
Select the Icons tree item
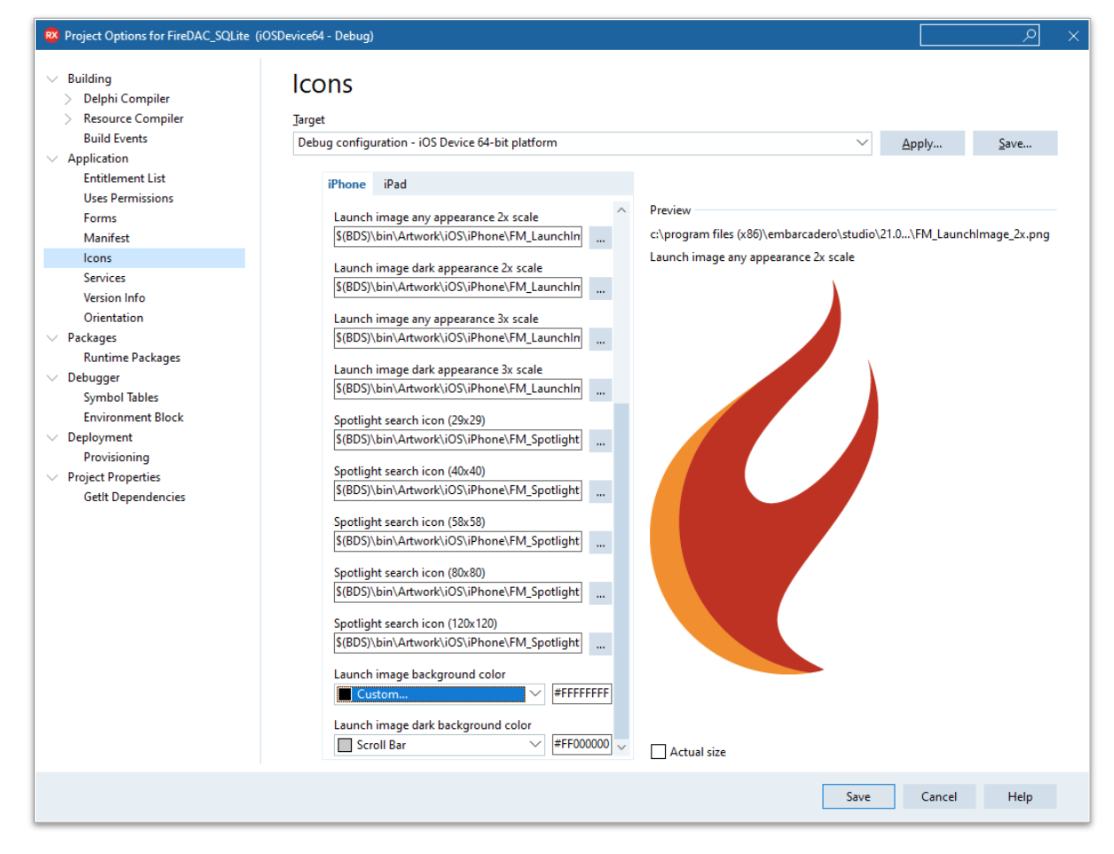144,258
